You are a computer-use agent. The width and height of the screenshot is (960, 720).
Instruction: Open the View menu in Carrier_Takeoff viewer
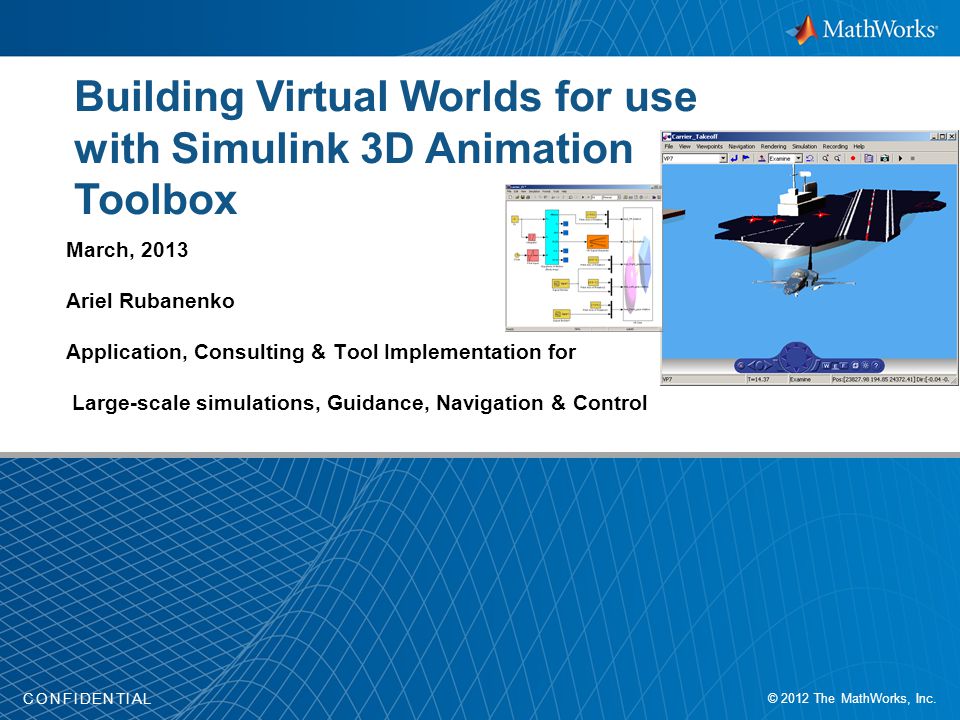684,146
